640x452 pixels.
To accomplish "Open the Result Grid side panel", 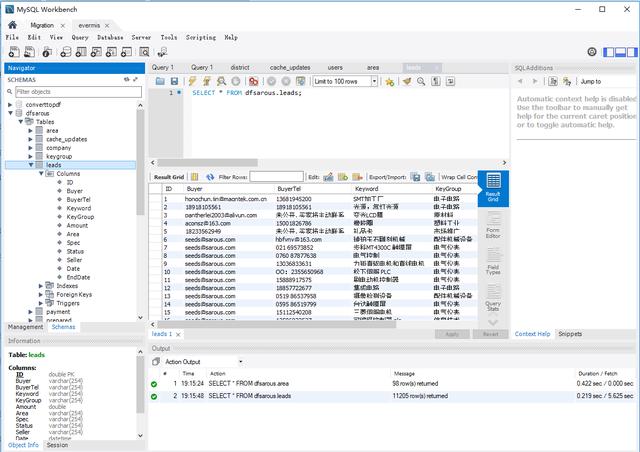I will (493, 188).
